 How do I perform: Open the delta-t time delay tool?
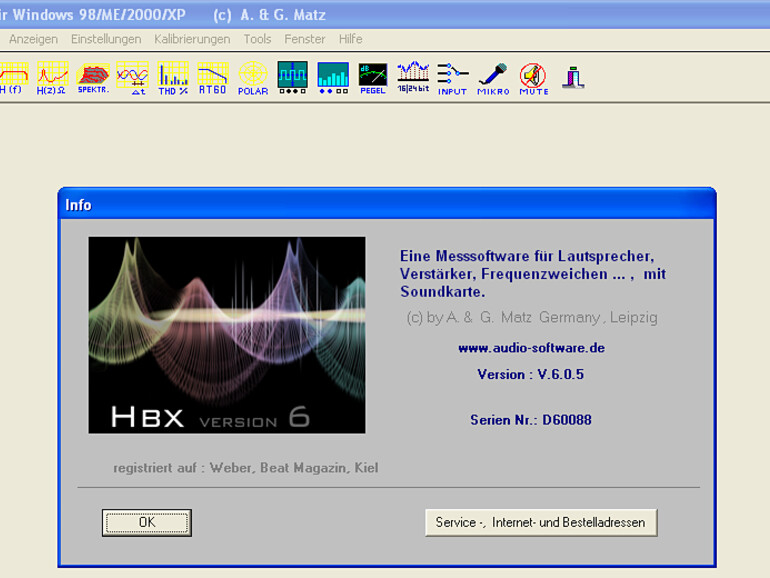133,78
